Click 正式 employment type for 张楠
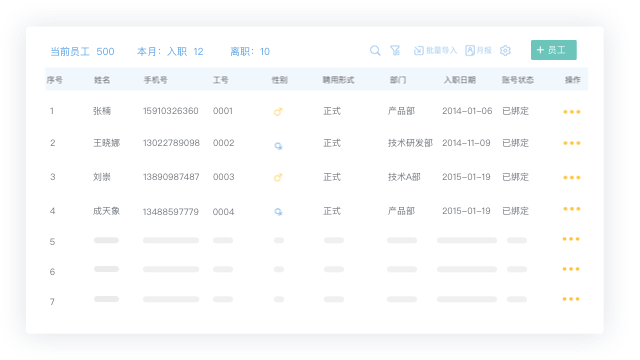Viewport: 640px width, 360px height. tap(332, 111)
